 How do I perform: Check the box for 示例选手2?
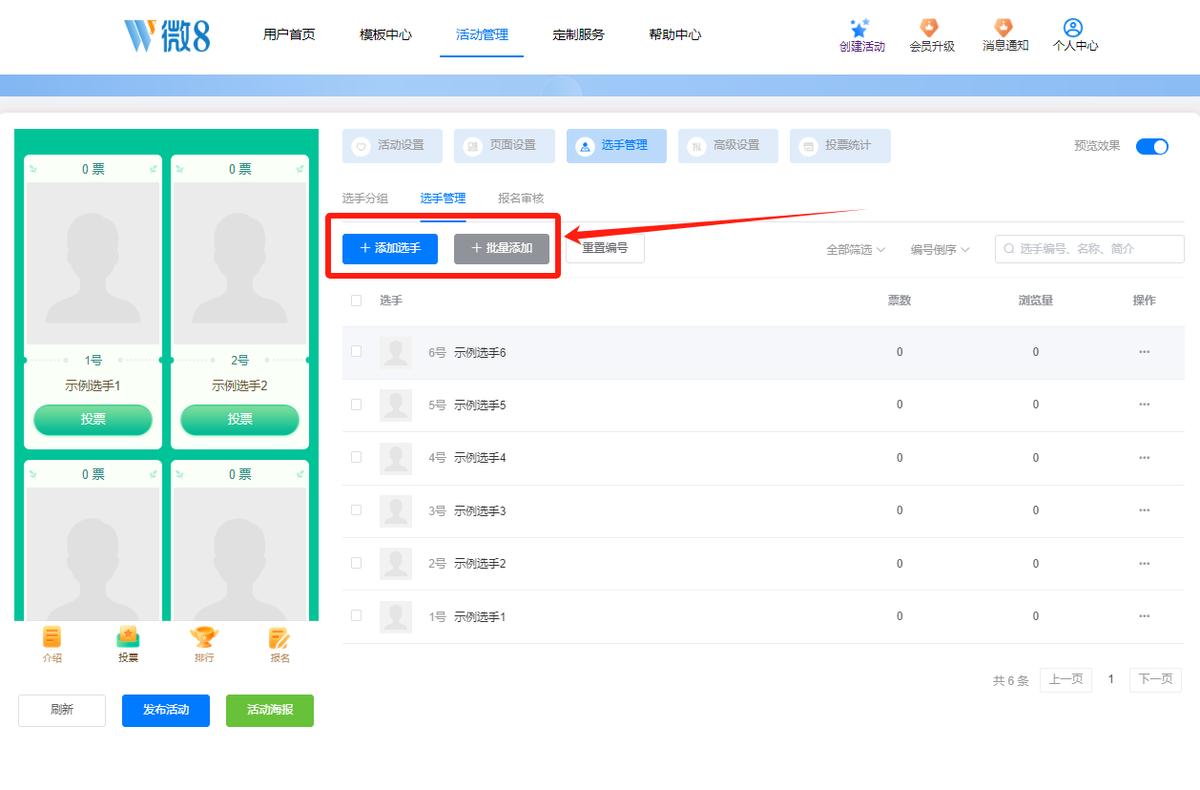tap(356, 563)
